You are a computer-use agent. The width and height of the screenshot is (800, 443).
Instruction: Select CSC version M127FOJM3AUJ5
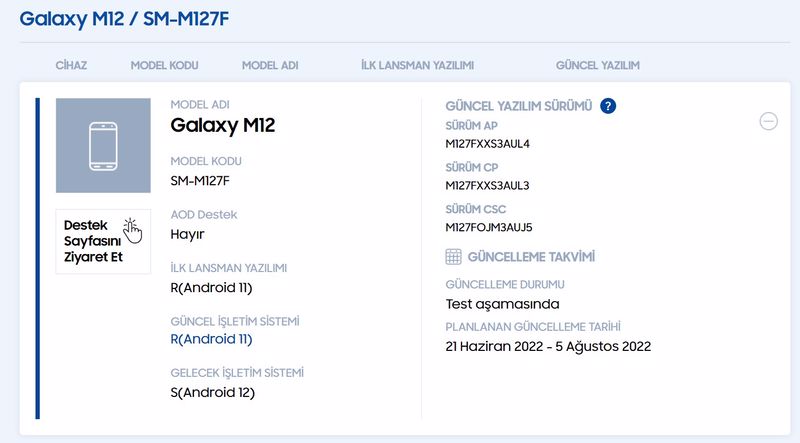tap(489, 228)
